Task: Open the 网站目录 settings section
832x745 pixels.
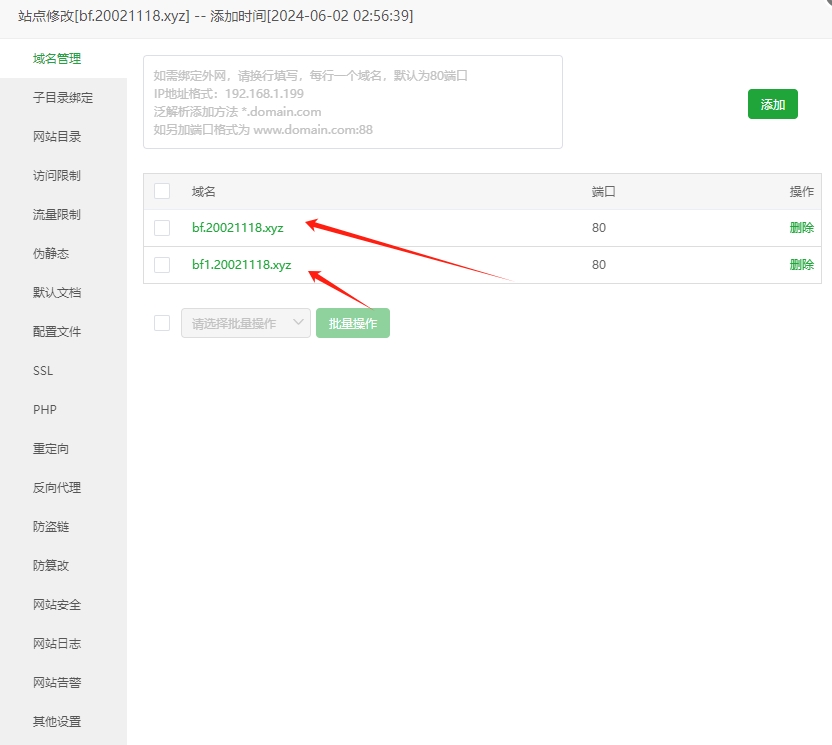Action: click(x=56, y=136)
